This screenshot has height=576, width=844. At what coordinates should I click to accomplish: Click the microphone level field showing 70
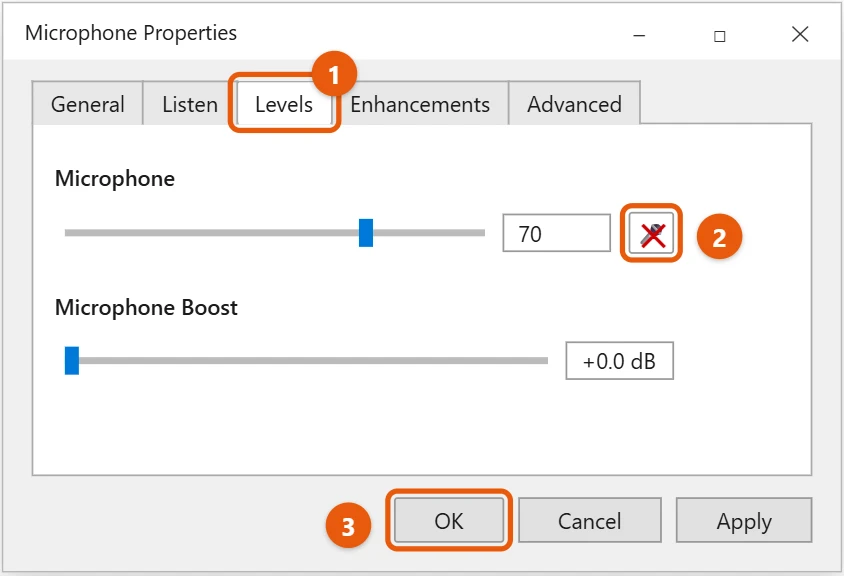(x=557, y=233)
